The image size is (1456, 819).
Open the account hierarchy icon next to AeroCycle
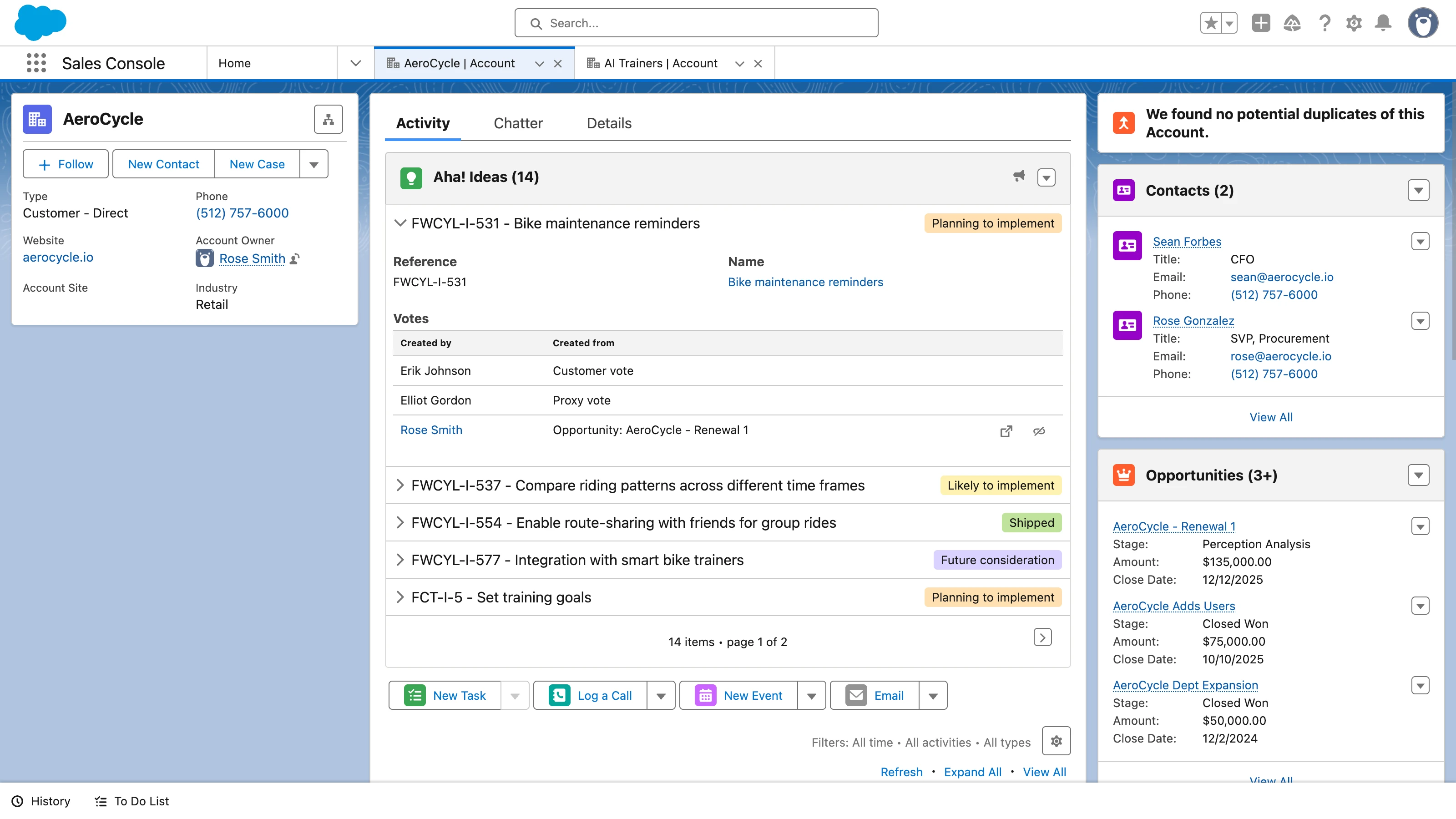click(329, 119)
